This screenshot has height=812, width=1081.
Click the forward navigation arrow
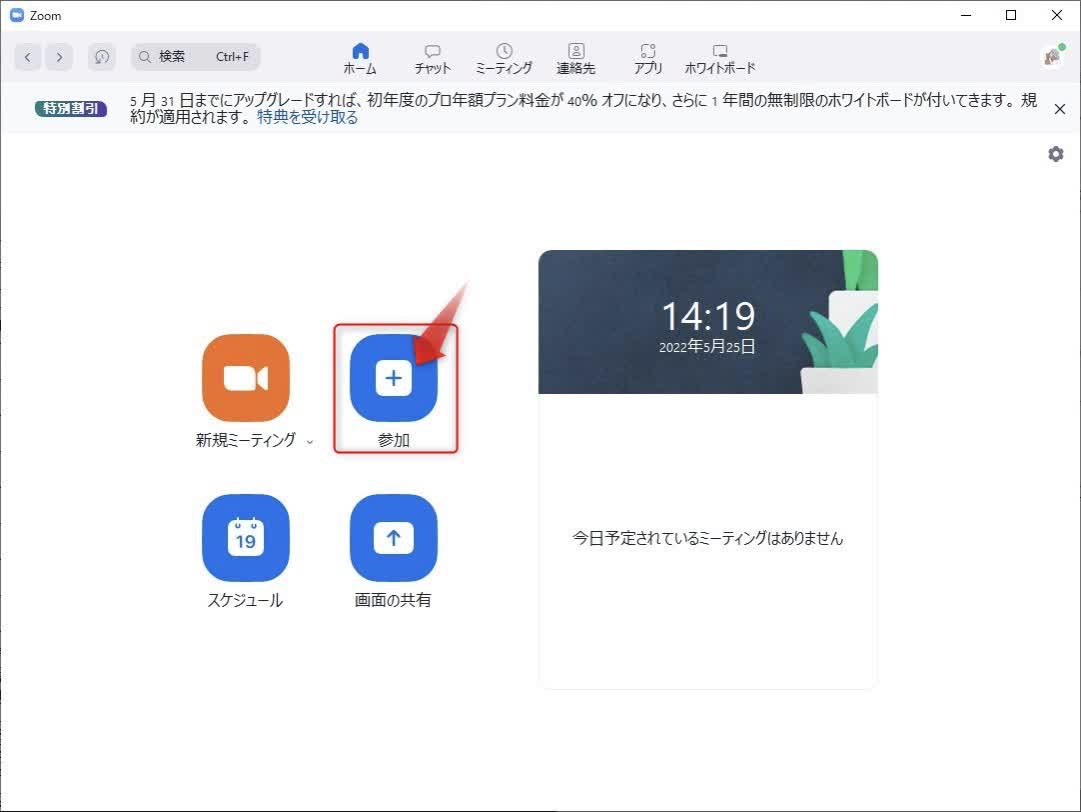pos(59,57)
